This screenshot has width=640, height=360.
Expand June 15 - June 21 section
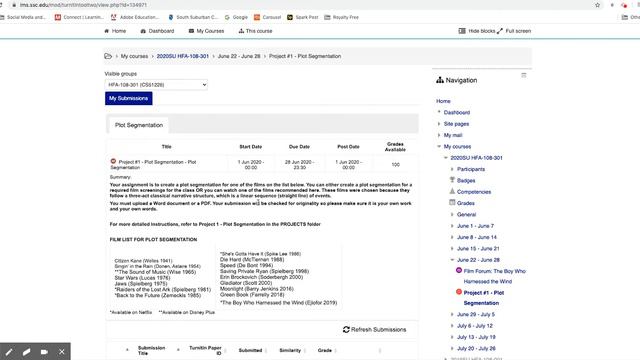pyautogui.click(x=452, y=249)
